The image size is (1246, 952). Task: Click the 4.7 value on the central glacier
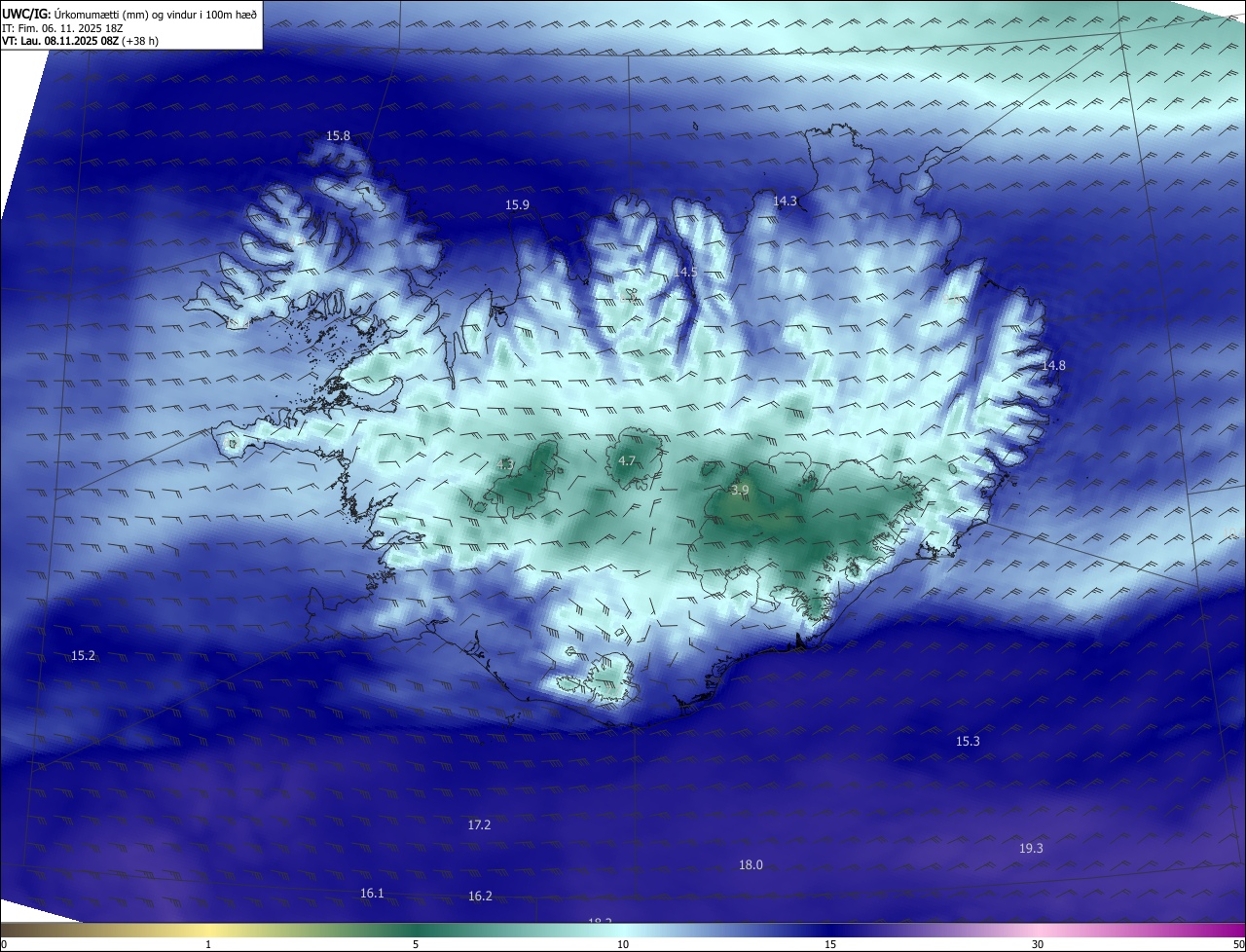pos(627,461)
